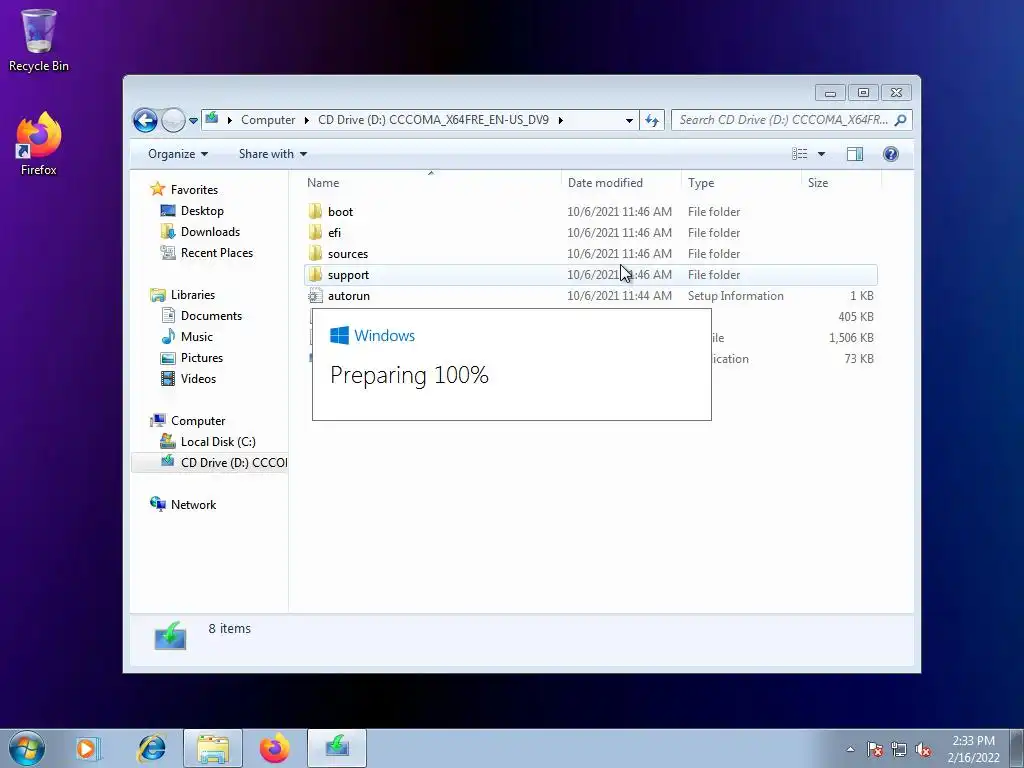The height and width of the screenshot is (768, 1024).
Task: Open the Windows Start button
Action: click(x=27, y=748)
